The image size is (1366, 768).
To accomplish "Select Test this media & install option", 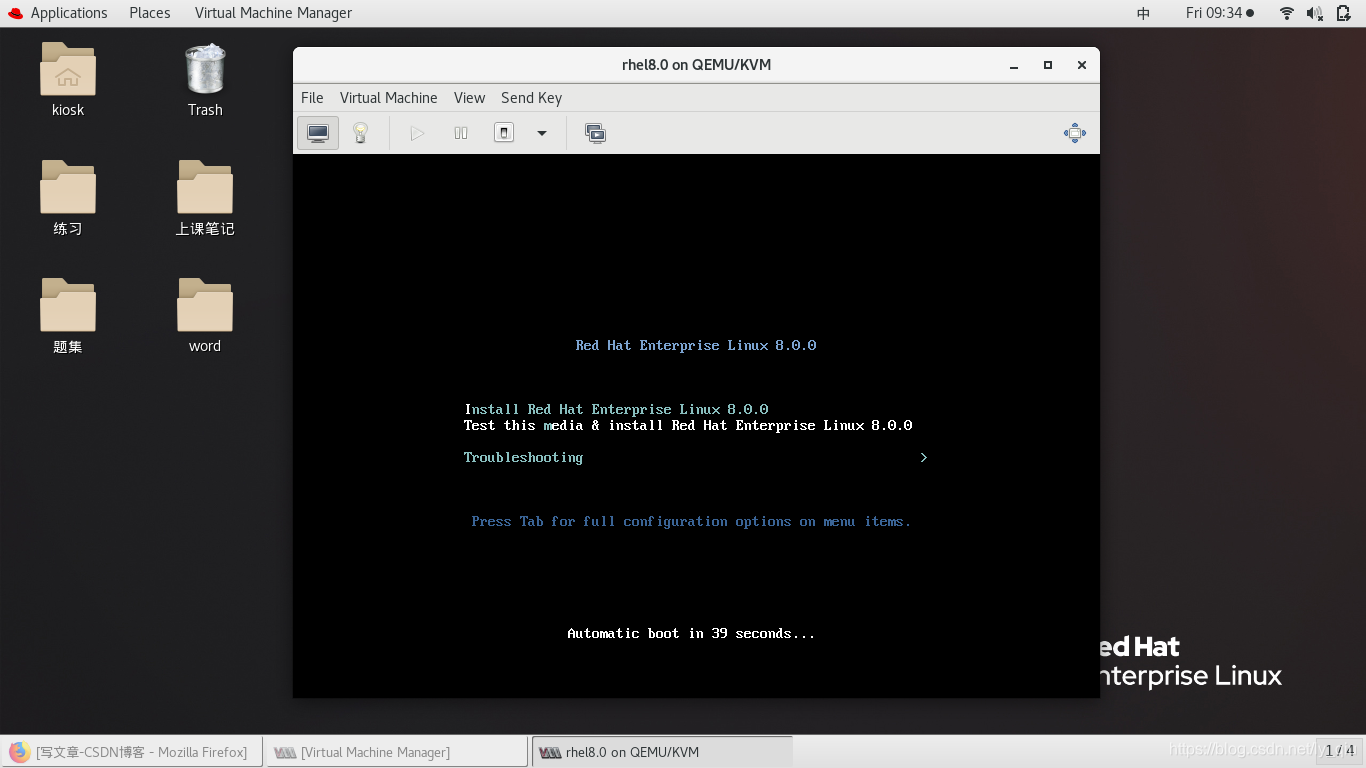I will [688, 425].
